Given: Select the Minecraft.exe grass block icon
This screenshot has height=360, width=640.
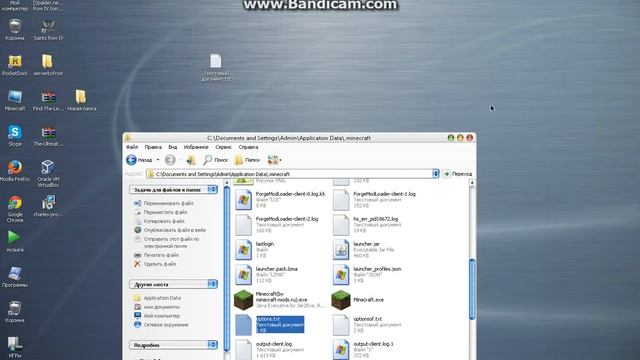Looking at the screenshot, I should tap(341, 300).
